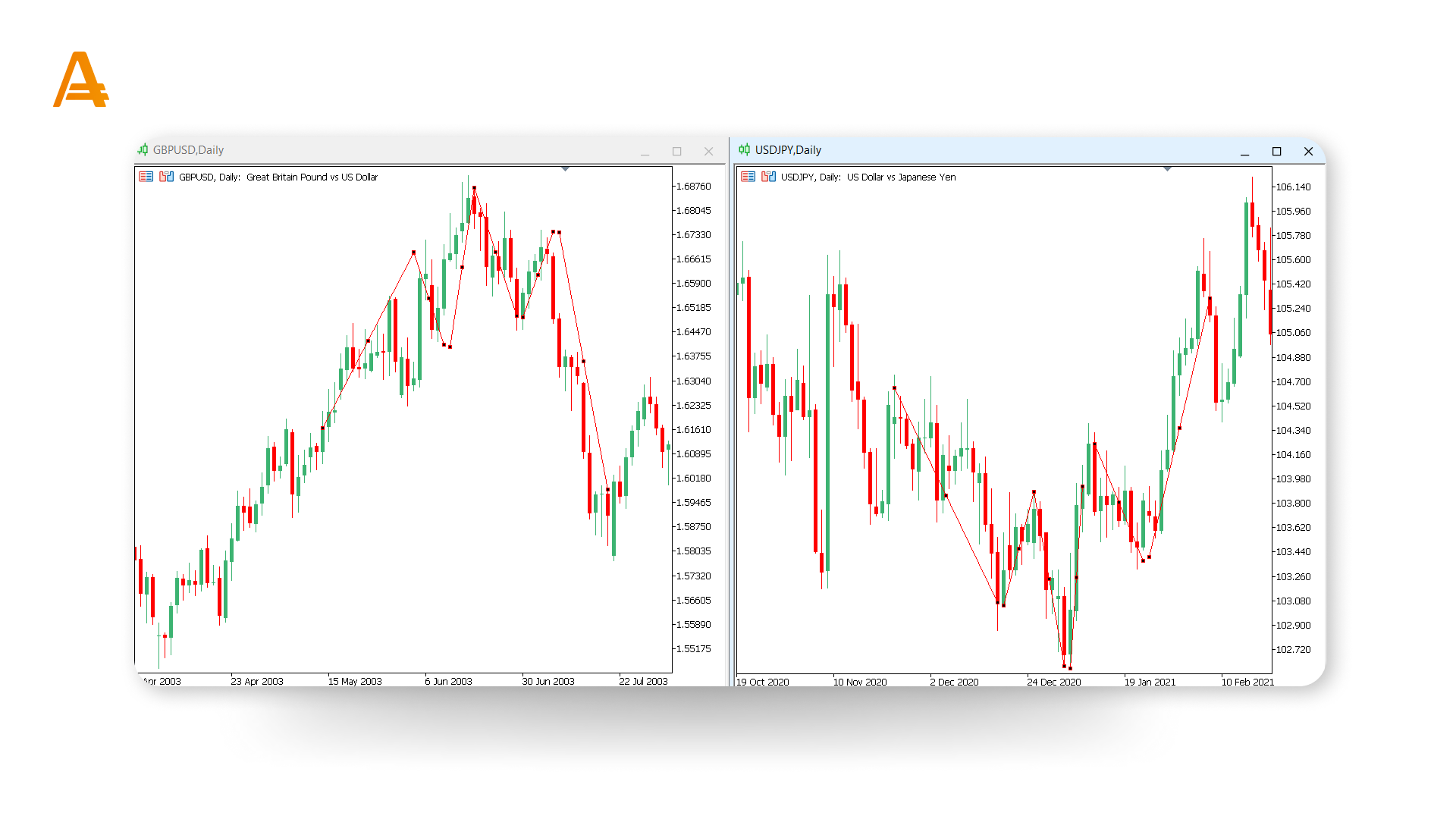
Task: Click the 1.68760 price label on GBPUSD scale
Action: (693, 187)
